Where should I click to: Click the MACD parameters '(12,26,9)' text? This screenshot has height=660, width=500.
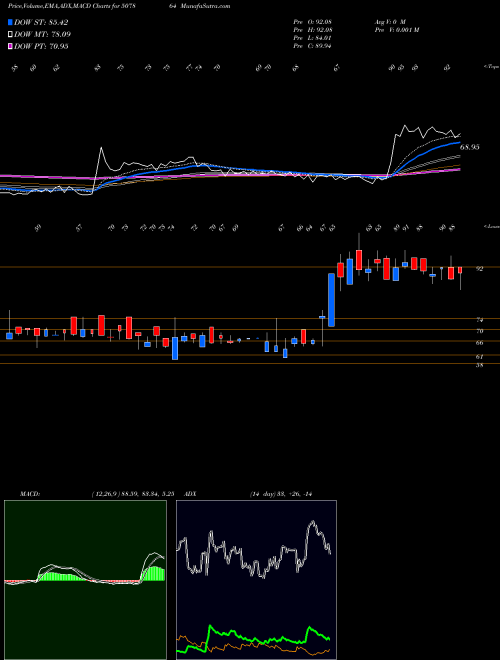105,494
